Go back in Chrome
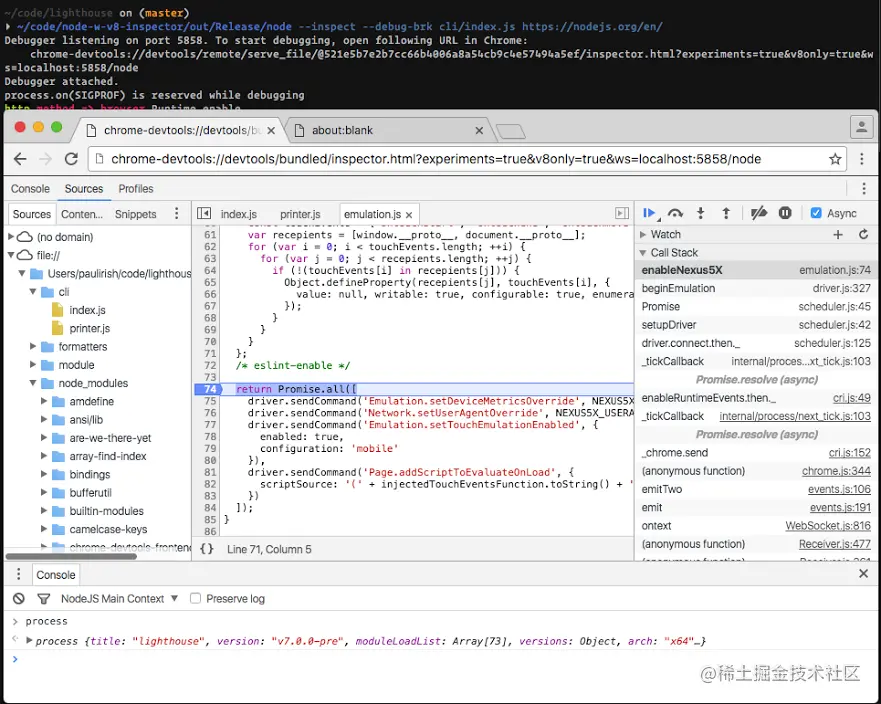Image resolution: width=881 pixels, height=704 pixels. click(20, 159)
